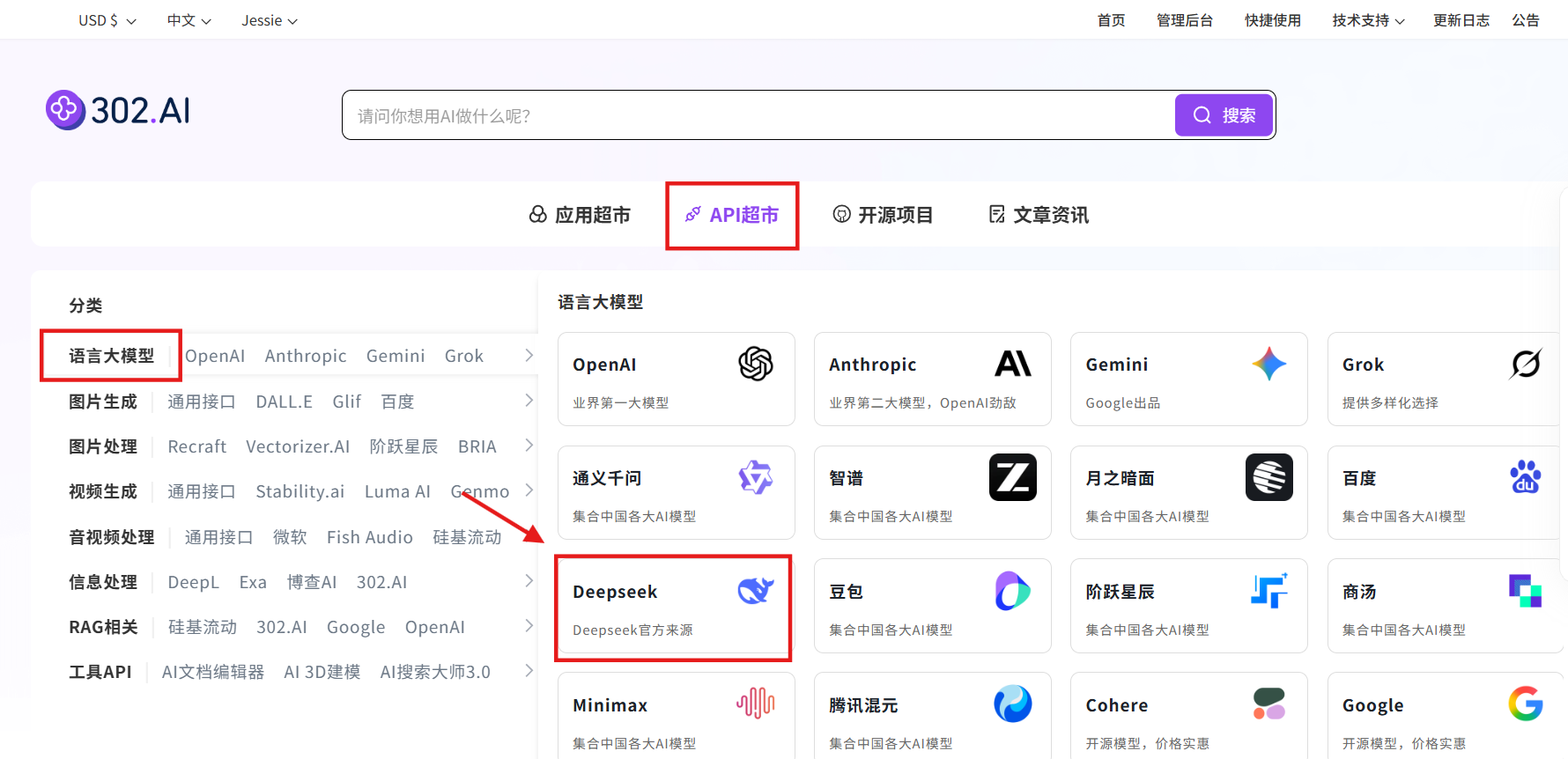1568x759 pixels.
Task: Click the 商汤 logo icon
Action: click(1526, 591)
